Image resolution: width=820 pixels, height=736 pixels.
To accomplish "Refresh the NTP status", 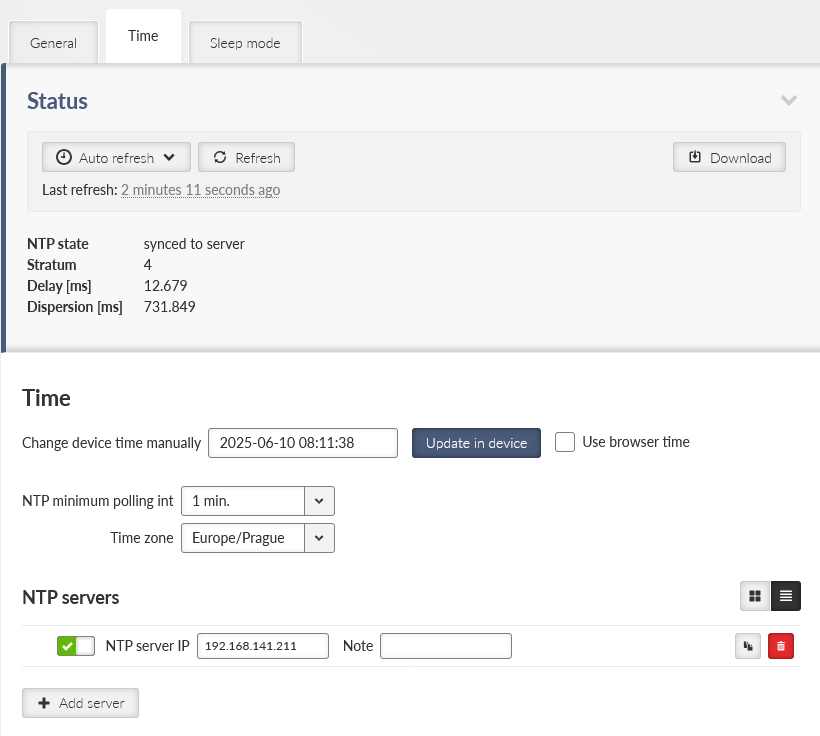I will click(x=246, y=157).
